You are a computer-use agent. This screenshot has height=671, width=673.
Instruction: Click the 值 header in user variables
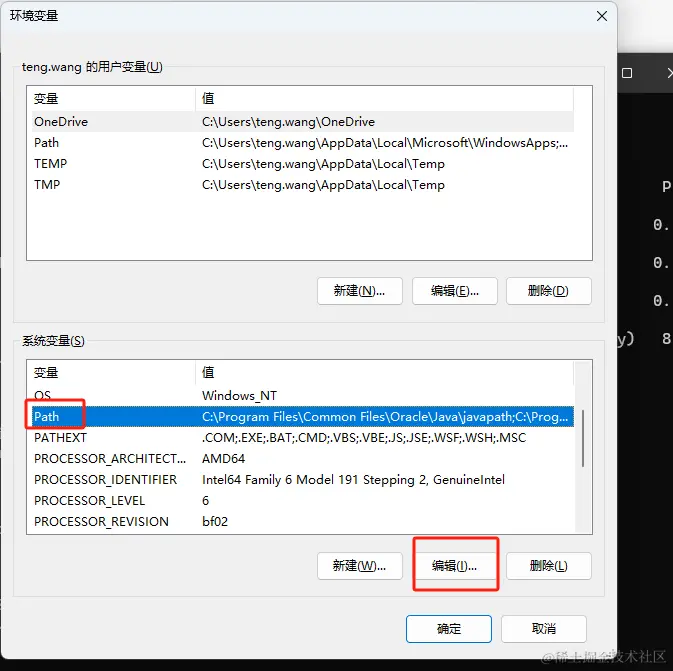tap(208, 99)
